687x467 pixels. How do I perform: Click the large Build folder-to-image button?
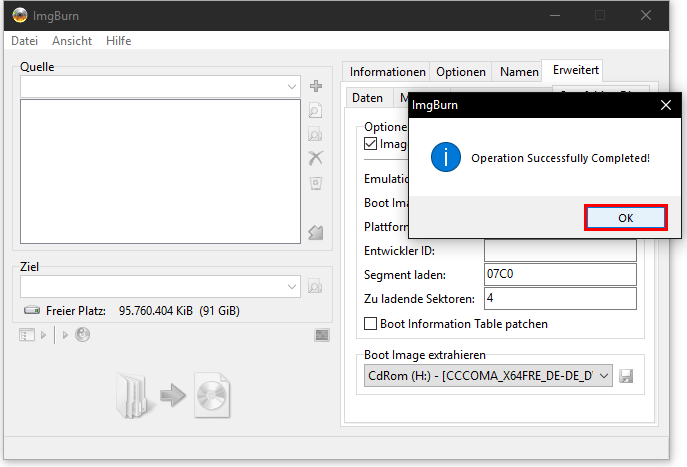(x=173, y=395)
